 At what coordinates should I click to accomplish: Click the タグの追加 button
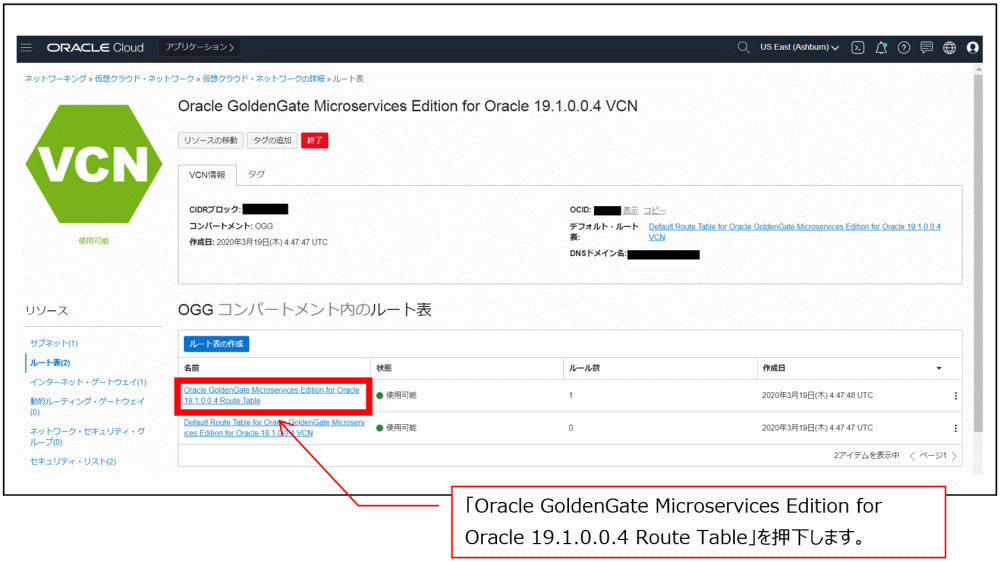[272, 140]
